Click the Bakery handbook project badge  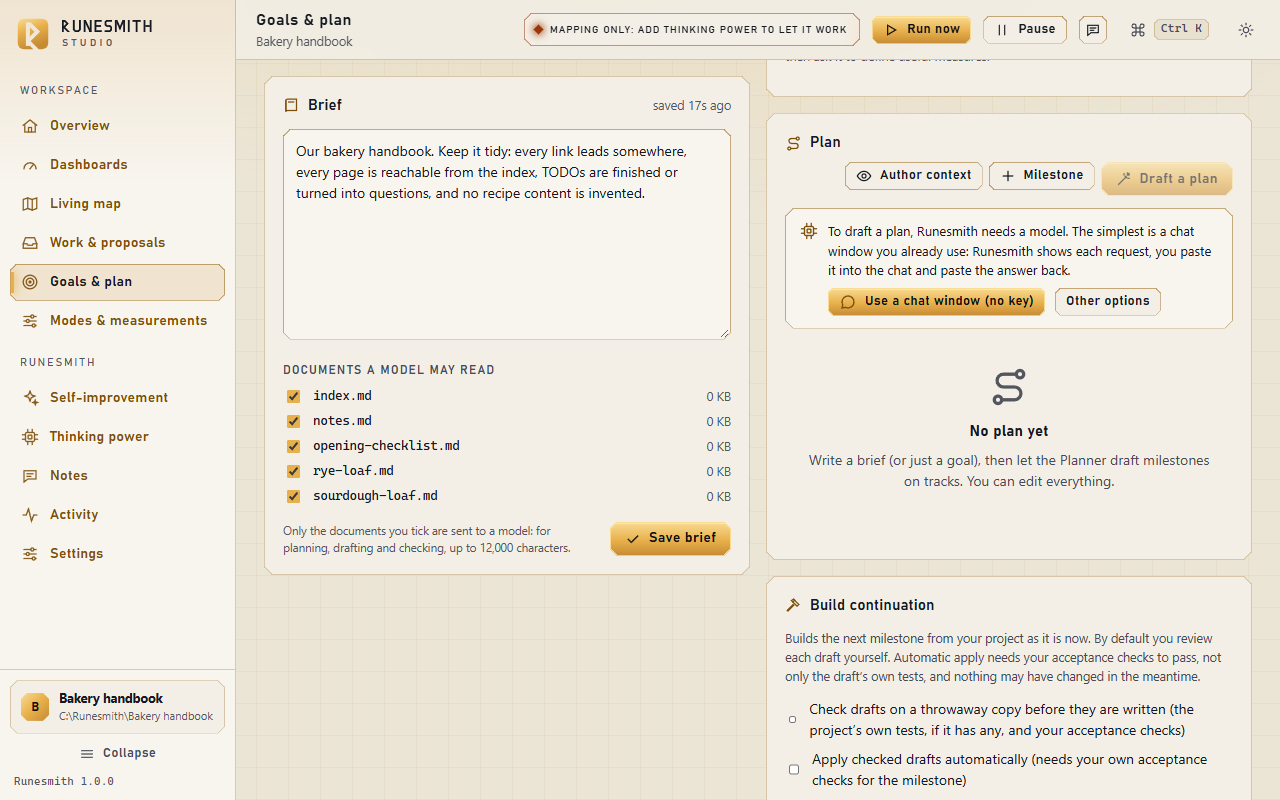(35, 707)
